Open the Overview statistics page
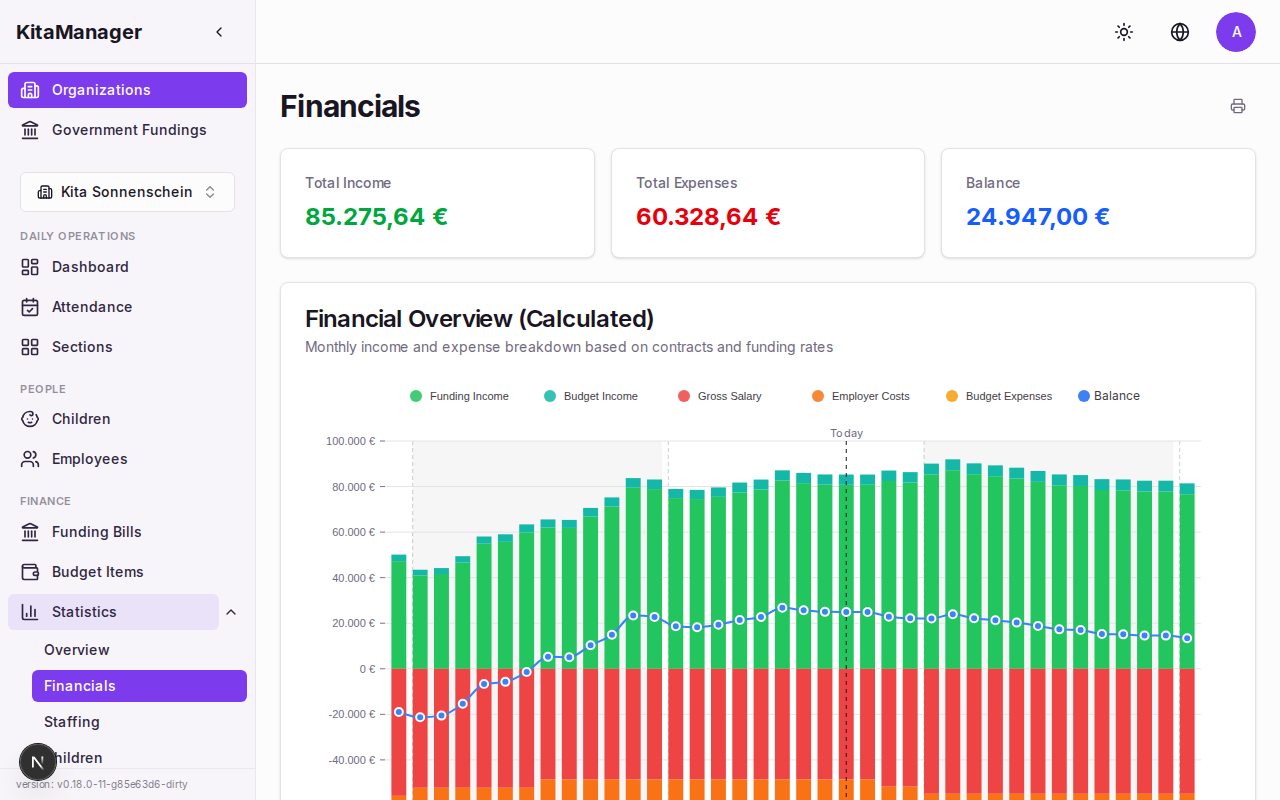This screenshot has height=800, width=1280. coord(76,649)
